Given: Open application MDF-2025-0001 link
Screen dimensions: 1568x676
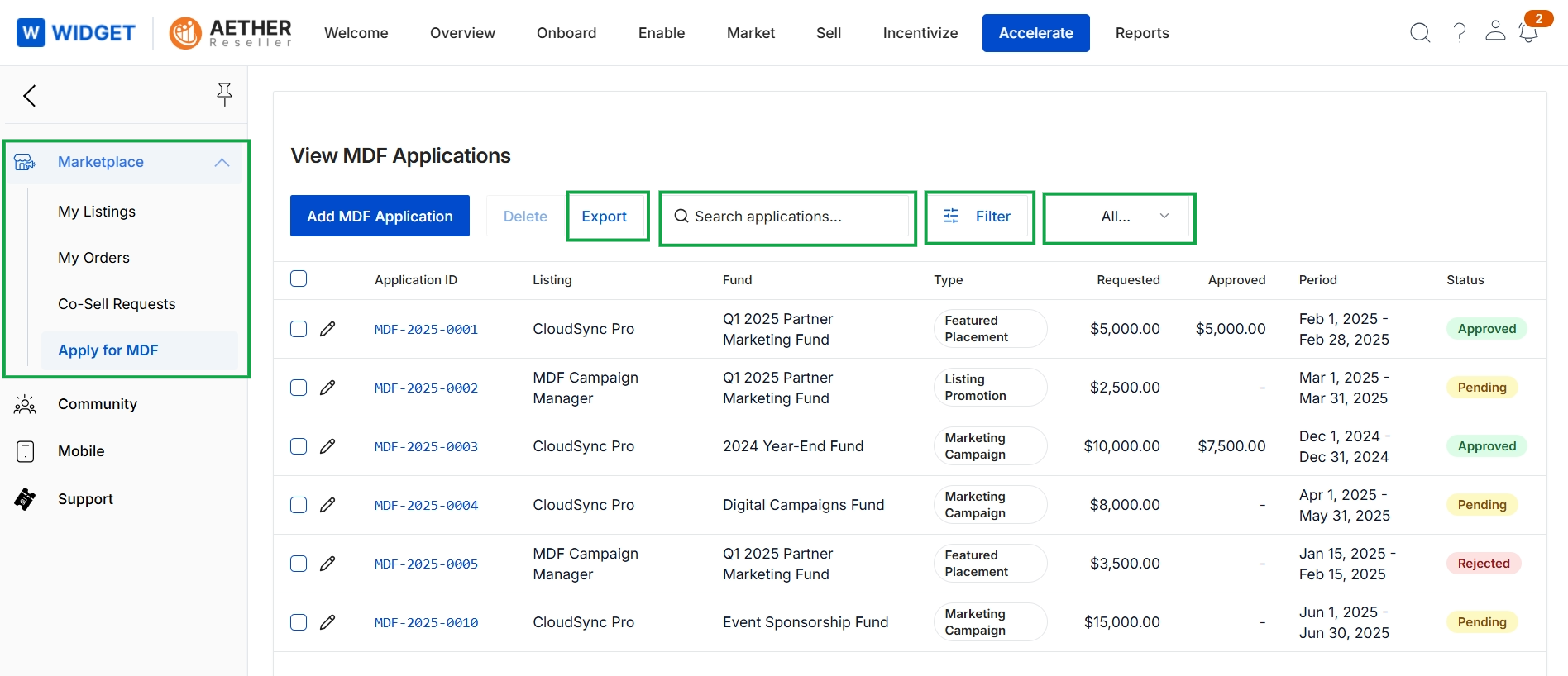Looking at the screenshot, I should click(x=426, y=329).
